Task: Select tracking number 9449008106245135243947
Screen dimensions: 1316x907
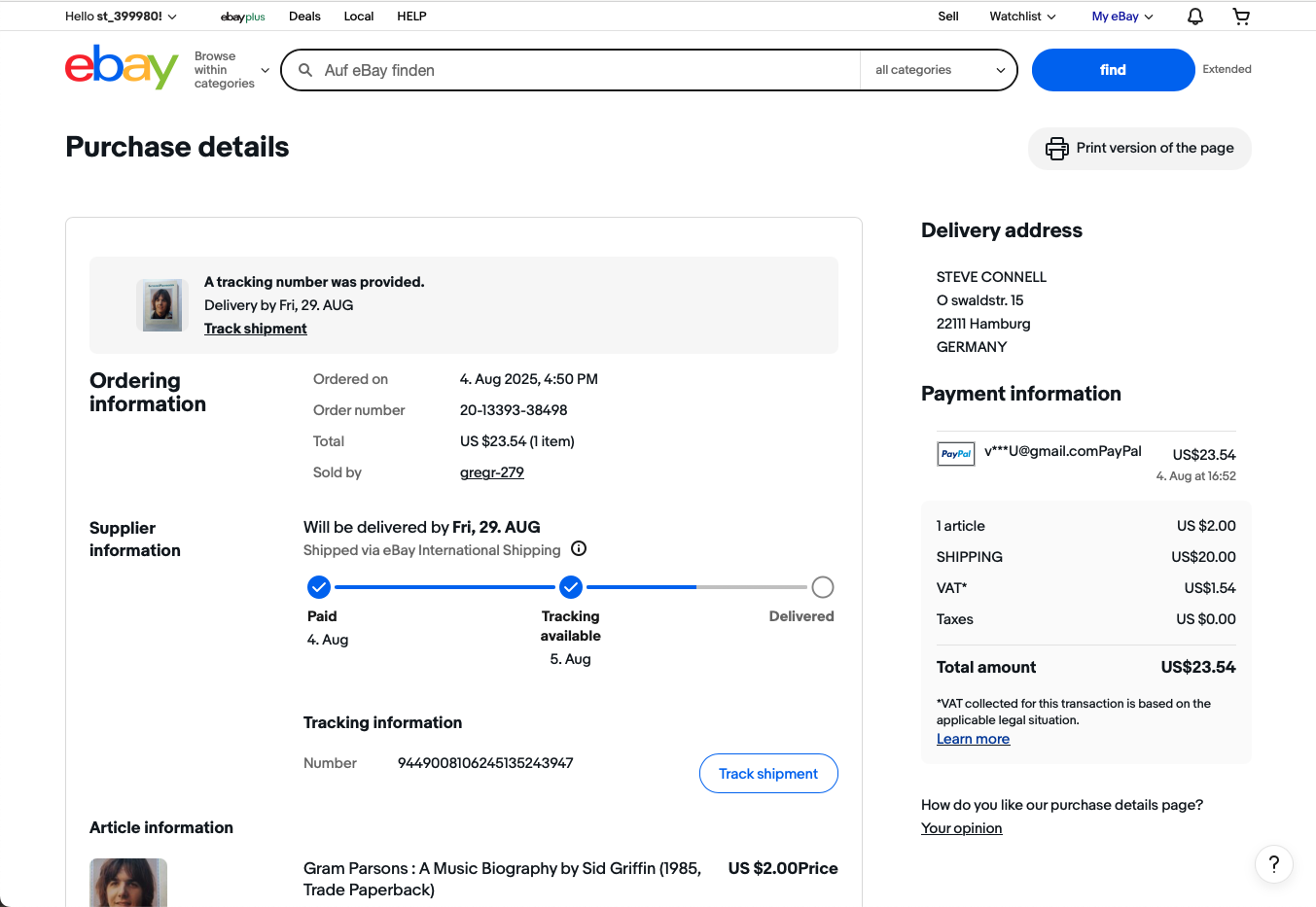Action: (x=485, y=763)
